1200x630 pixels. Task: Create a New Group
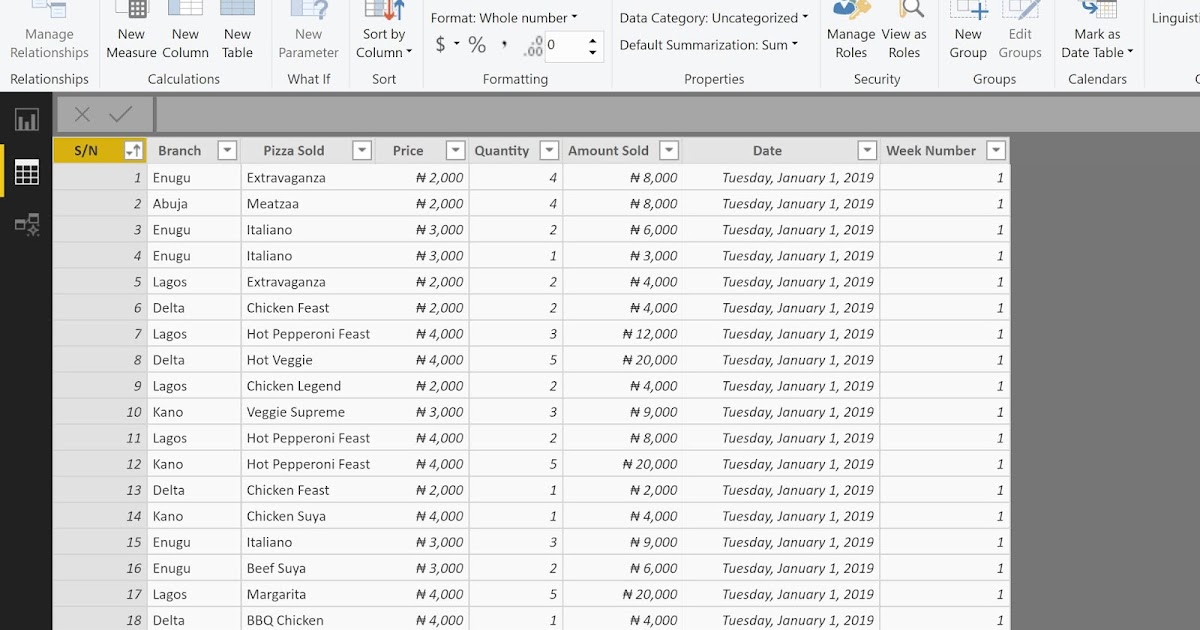click(968, 32)
